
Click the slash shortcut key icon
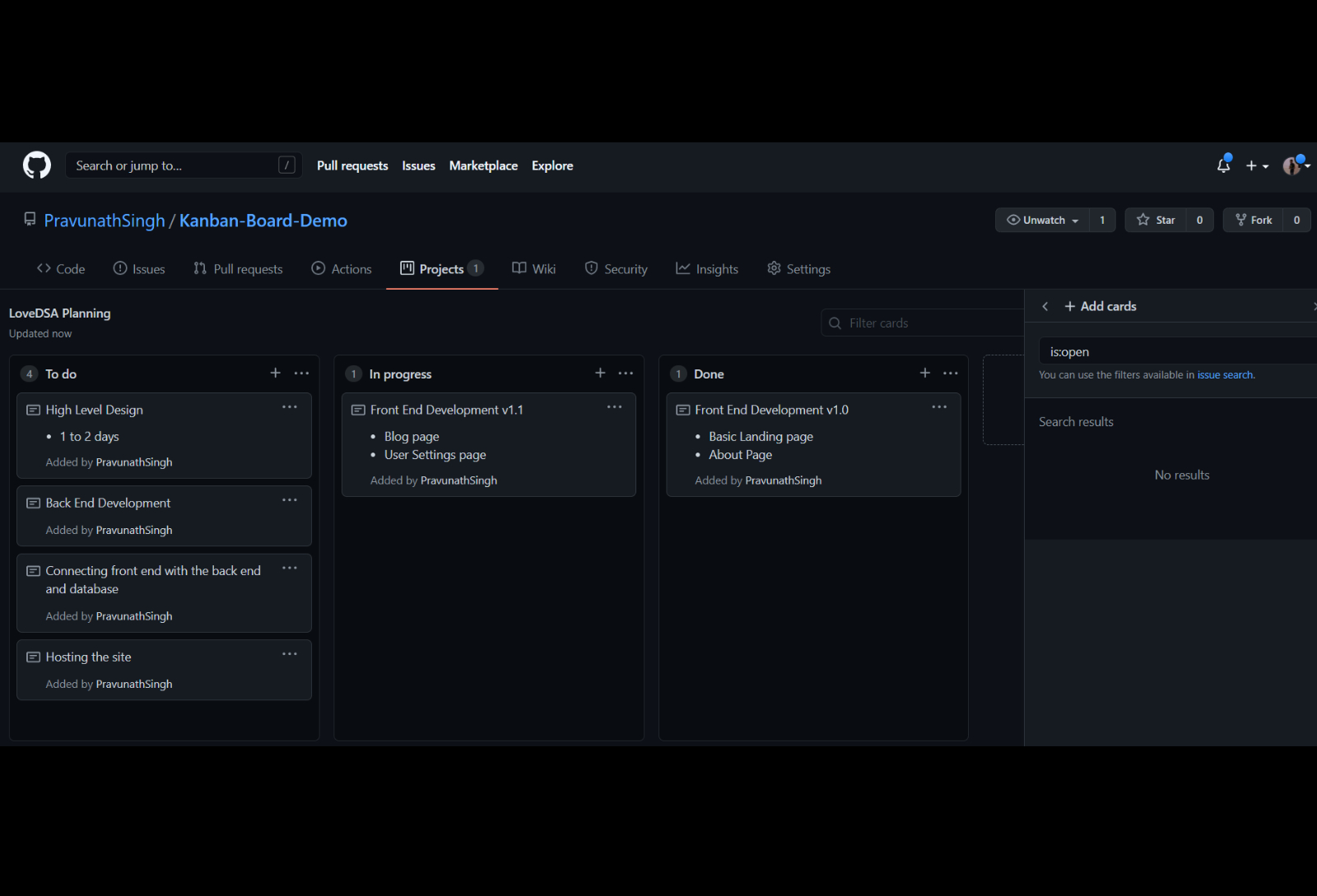pyautogui.click(x=286, y=165)
